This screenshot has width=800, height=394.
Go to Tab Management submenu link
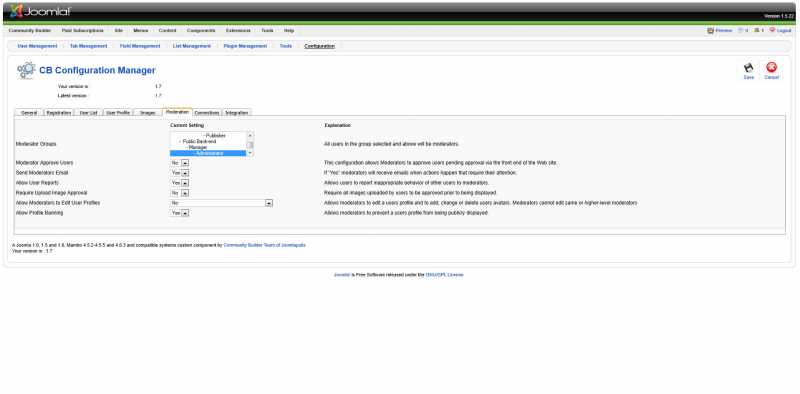point(88,46)
